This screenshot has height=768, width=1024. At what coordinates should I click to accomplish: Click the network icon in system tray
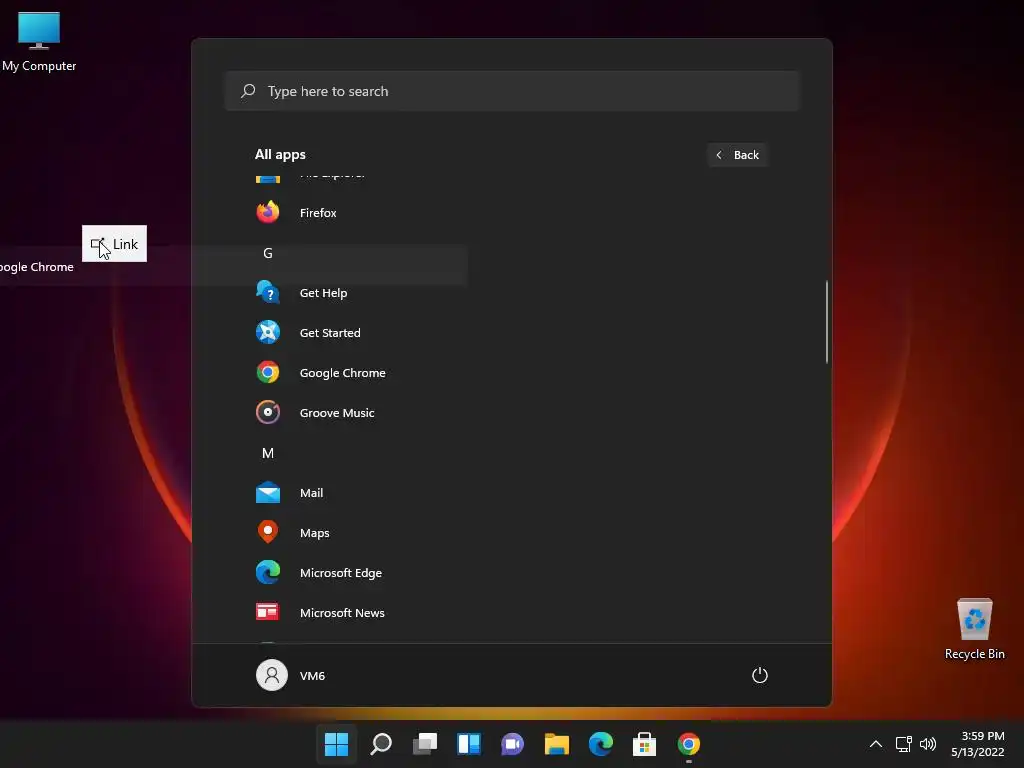[x=904, y=744]
